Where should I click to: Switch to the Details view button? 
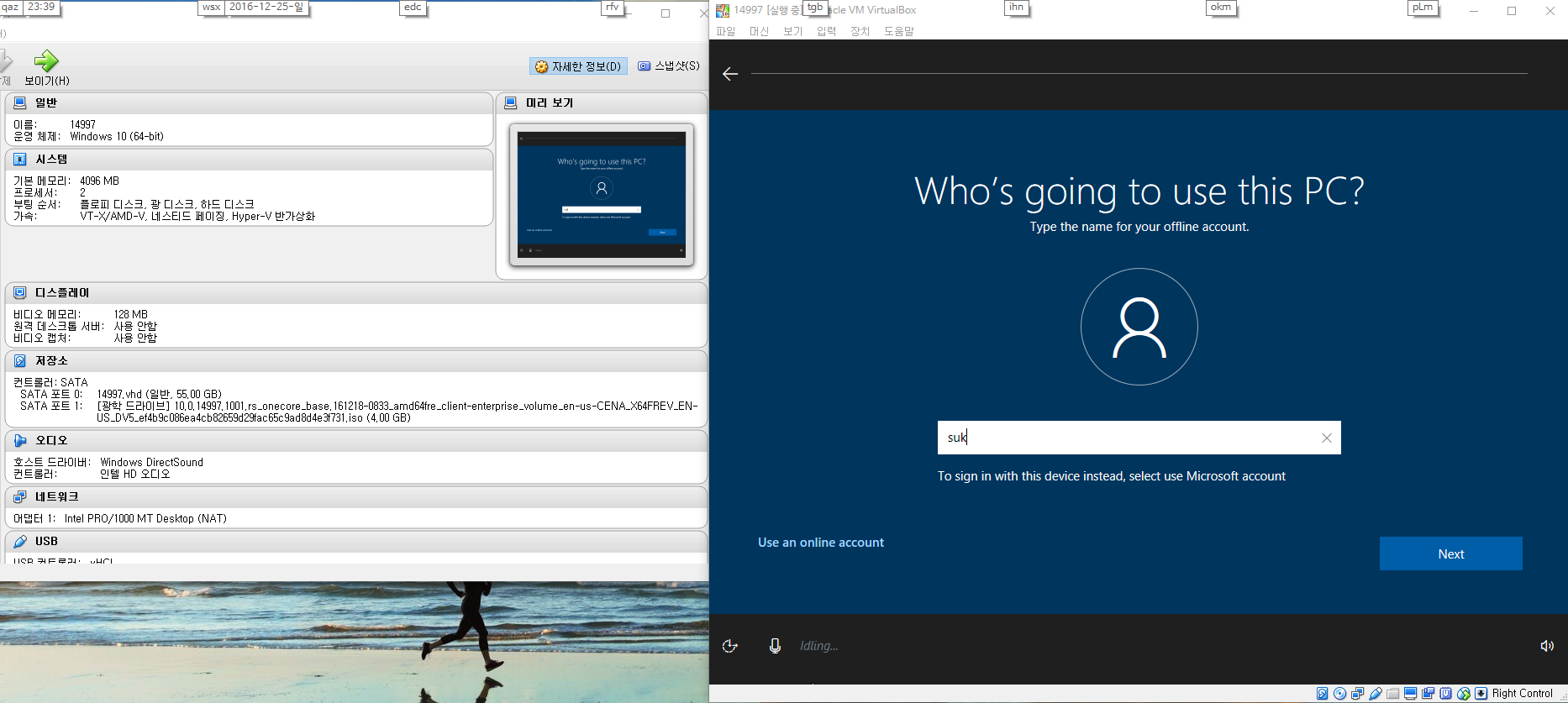coord(578,66)
